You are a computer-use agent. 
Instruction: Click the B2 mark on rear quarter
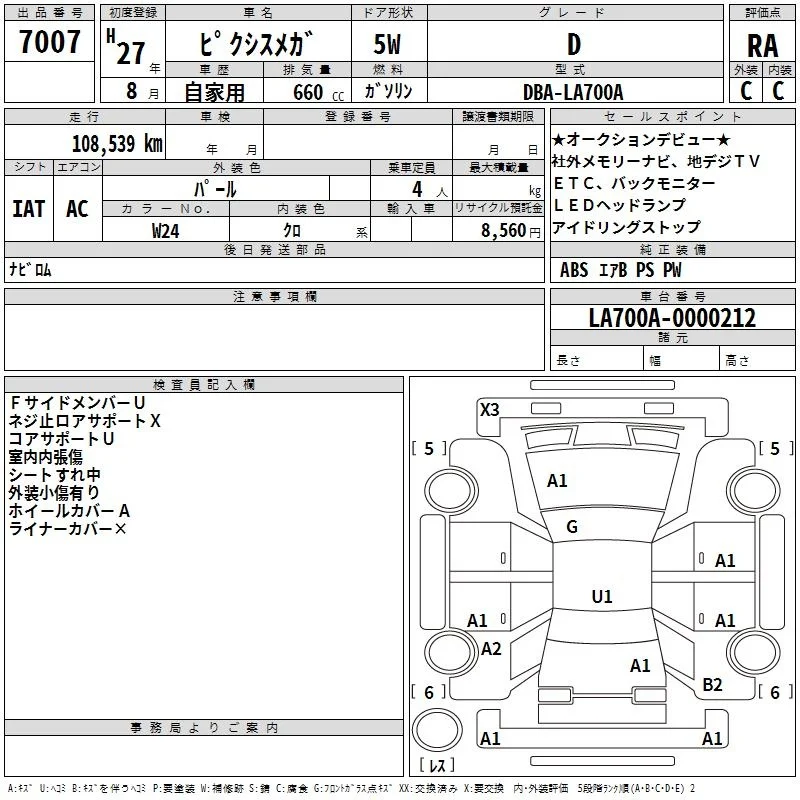click(x=712, y=685)
